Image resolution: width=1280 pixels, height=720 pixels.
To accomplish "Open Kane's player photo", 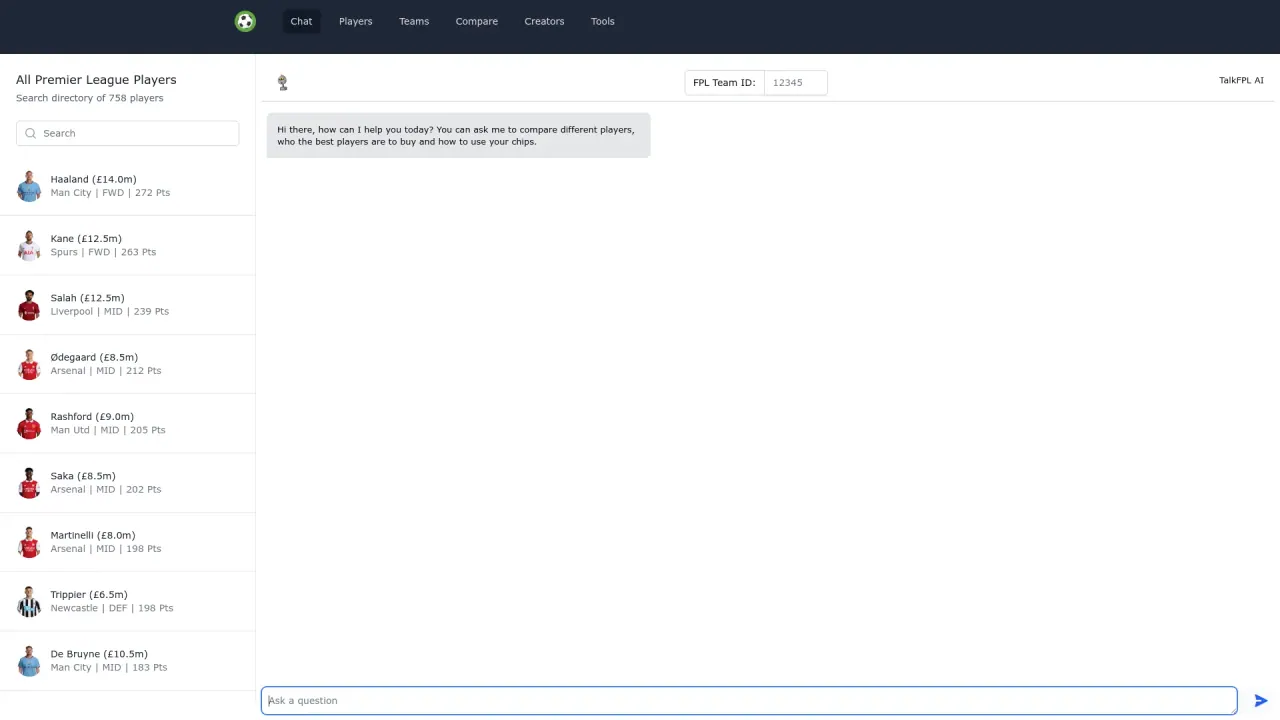I will pos(29,245).
